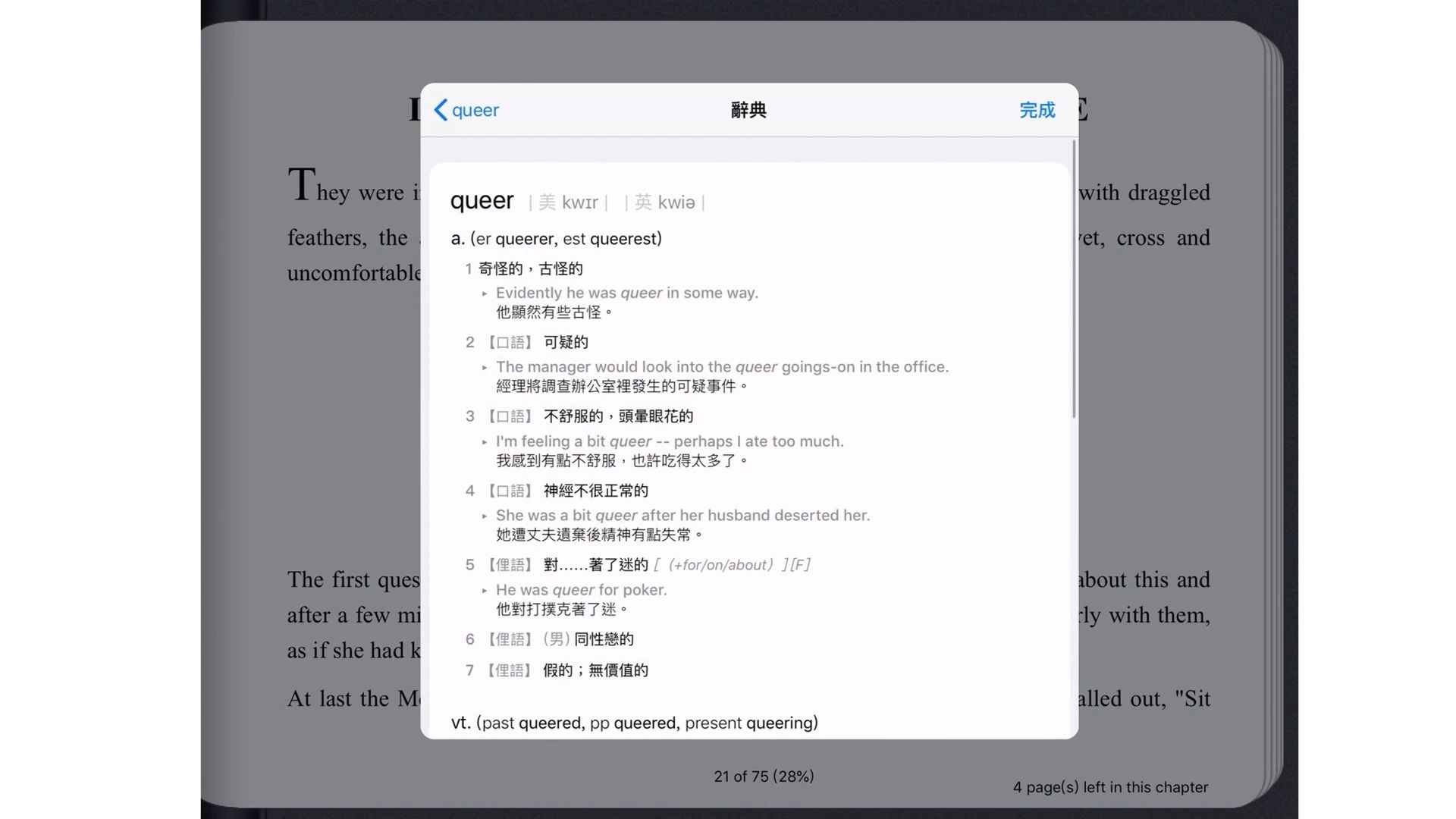This screenshot has width=1456, height=819.
Task: Select definition 1 奇怪的，古怪的
Action: click(x=530, y=268)
